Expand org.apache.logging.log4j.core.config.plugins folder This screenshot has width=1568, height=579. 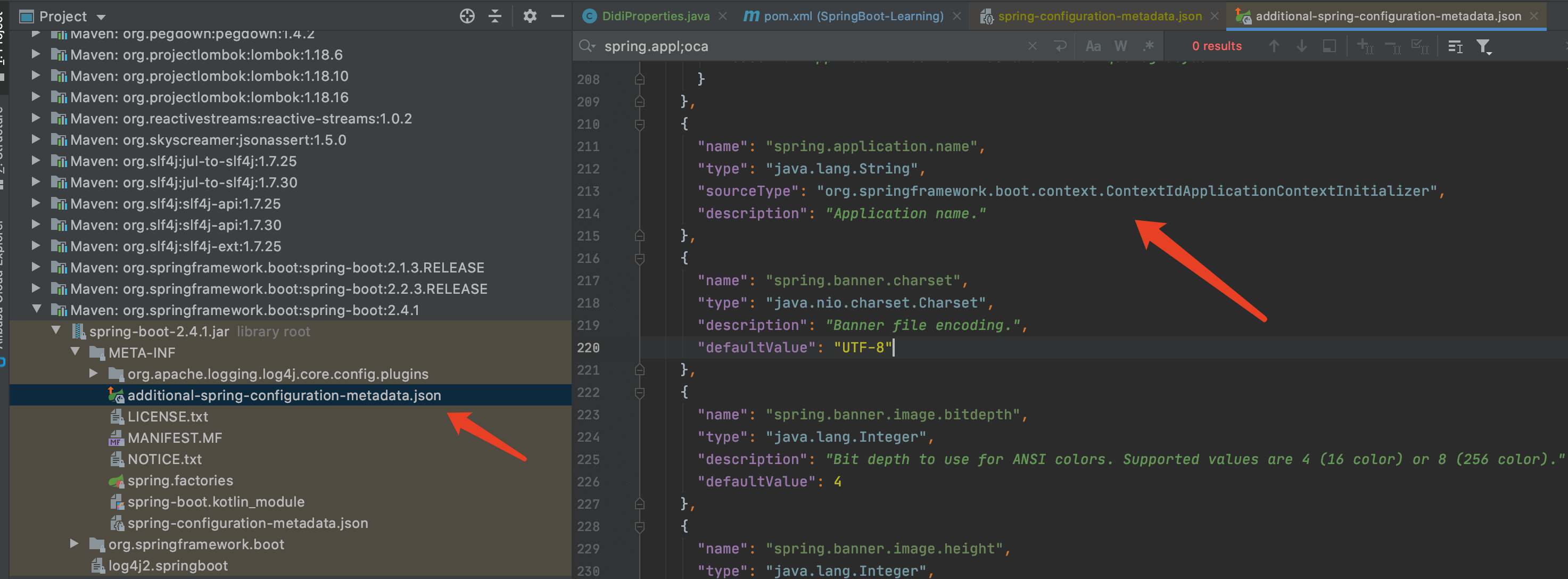[x=94, y=373]
